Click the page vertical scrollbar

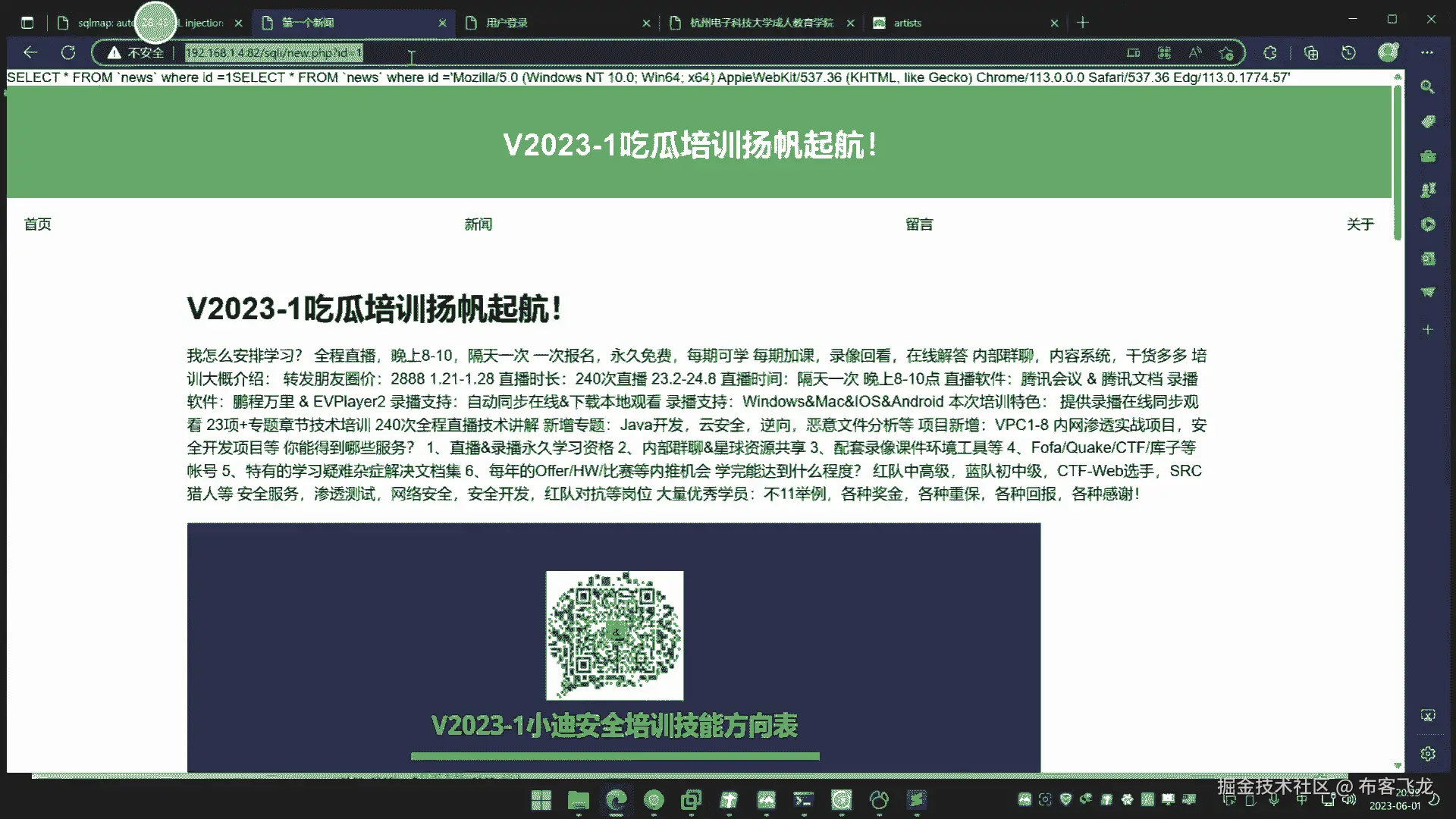tap(1397, 163)
